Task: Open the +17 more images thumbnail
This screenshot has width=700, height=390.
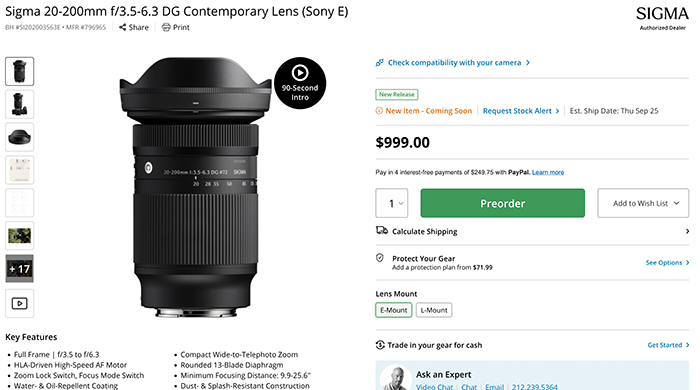Action: pos(20,269)
